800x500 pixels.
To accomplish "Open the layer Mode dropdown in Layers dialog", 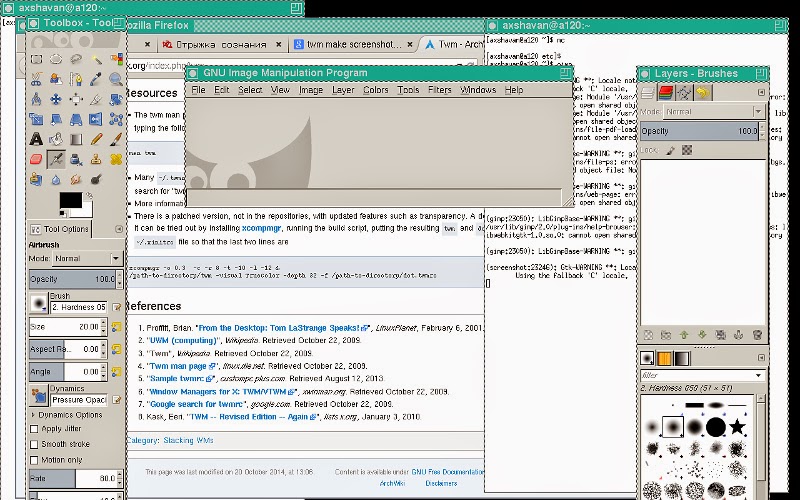I will pyautogui.click(x=714, y=112).
